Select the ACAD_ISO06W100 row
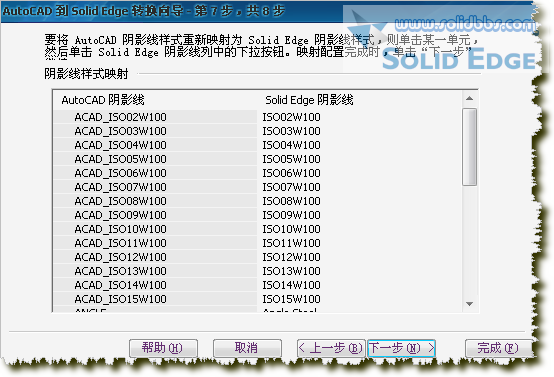The width and height of the screenshot is (554, 377). point(155,173)
